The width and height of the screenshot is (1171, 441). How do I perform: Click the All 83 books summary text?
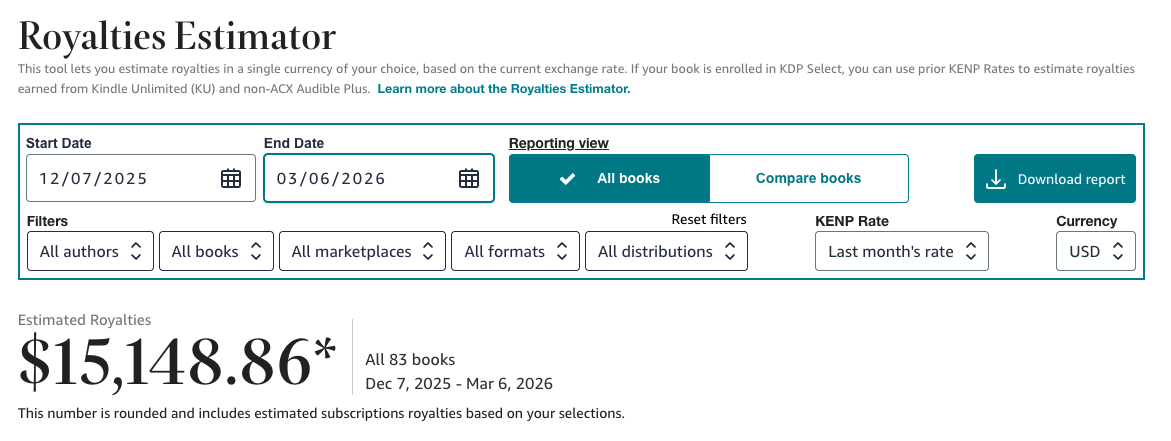tap(410, 359)
